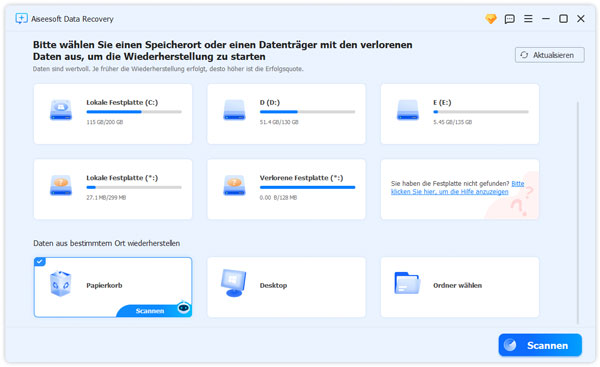Click the D (D:) drive label

pos(270,102)
